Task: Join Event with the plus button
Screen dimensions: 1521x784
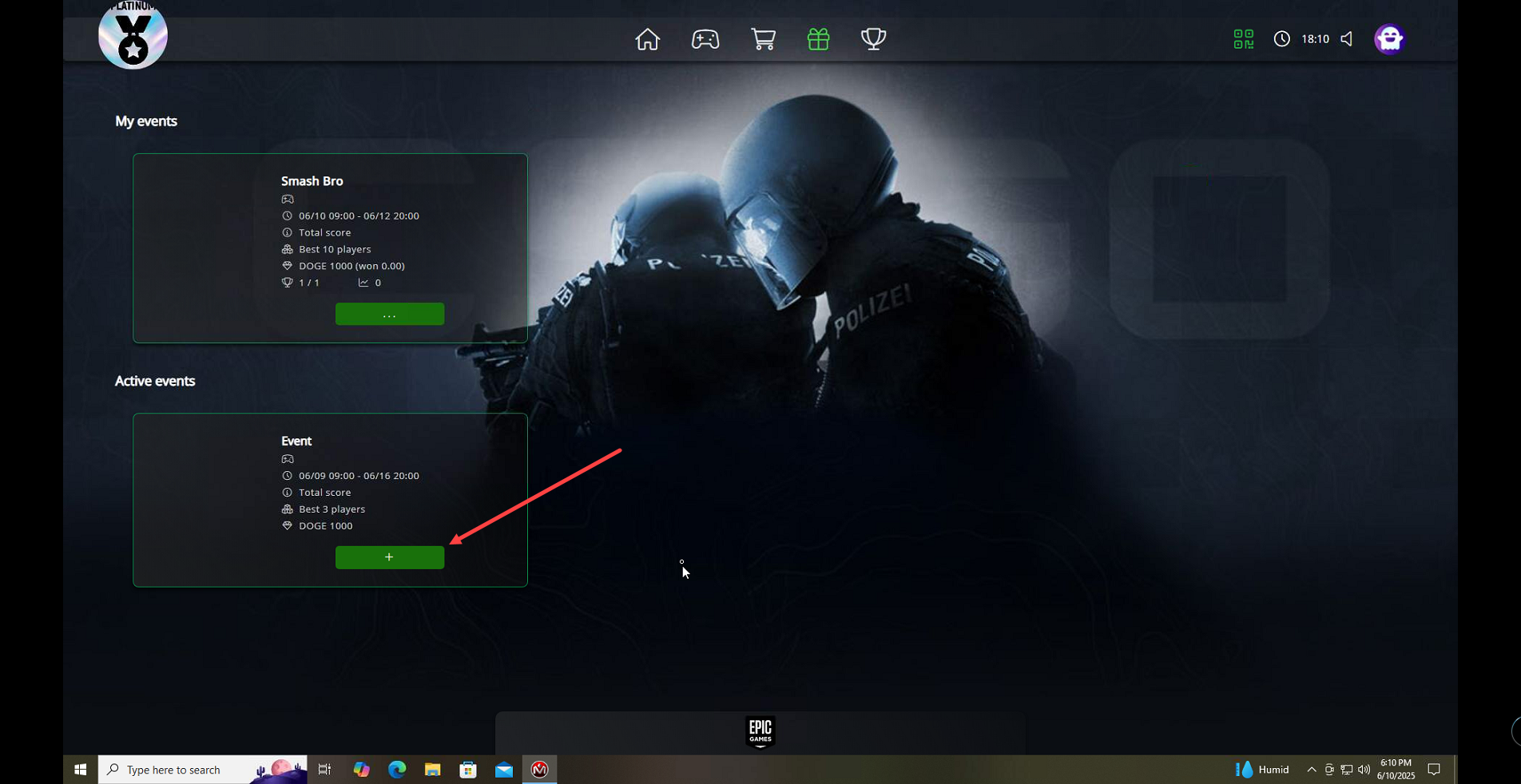Action: [389, 557]
